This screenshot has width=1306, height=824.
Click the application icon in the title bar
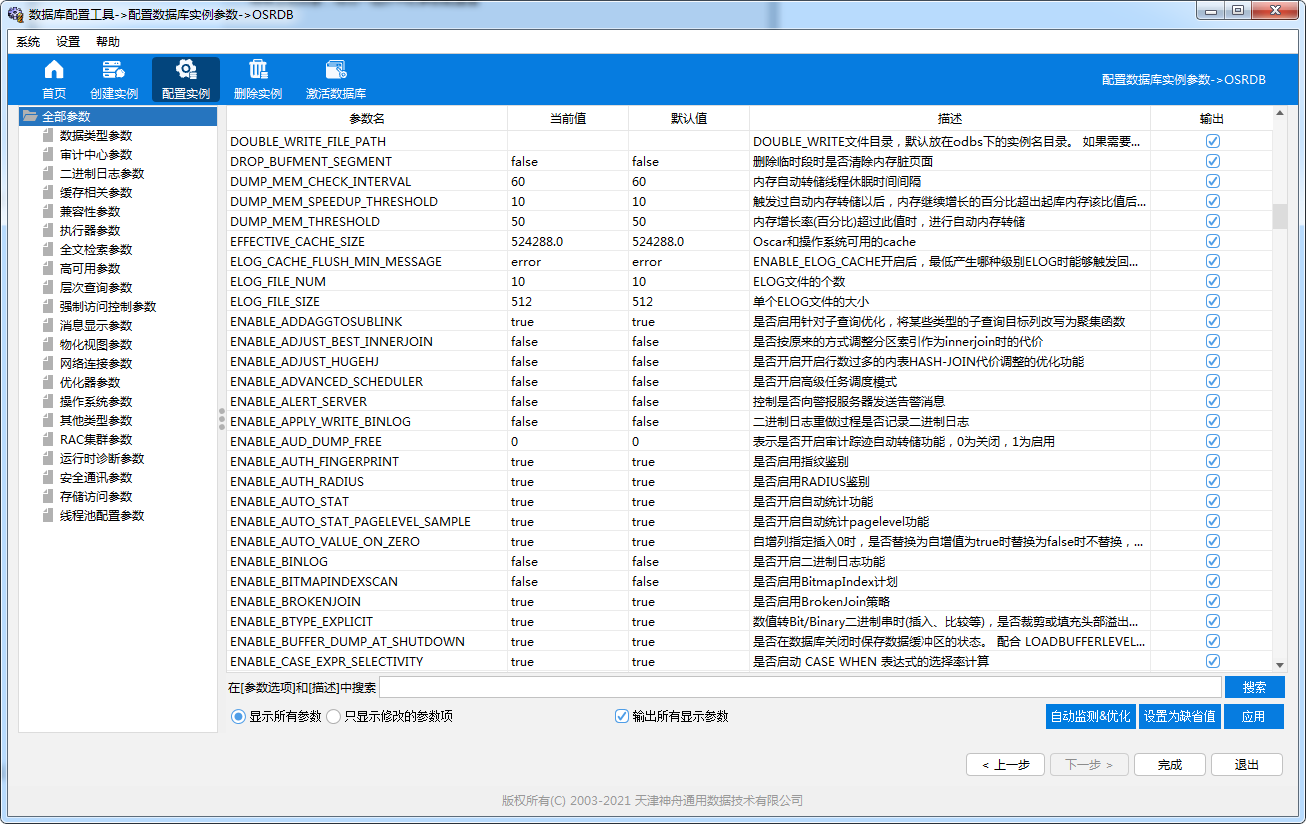click(14, 10)
